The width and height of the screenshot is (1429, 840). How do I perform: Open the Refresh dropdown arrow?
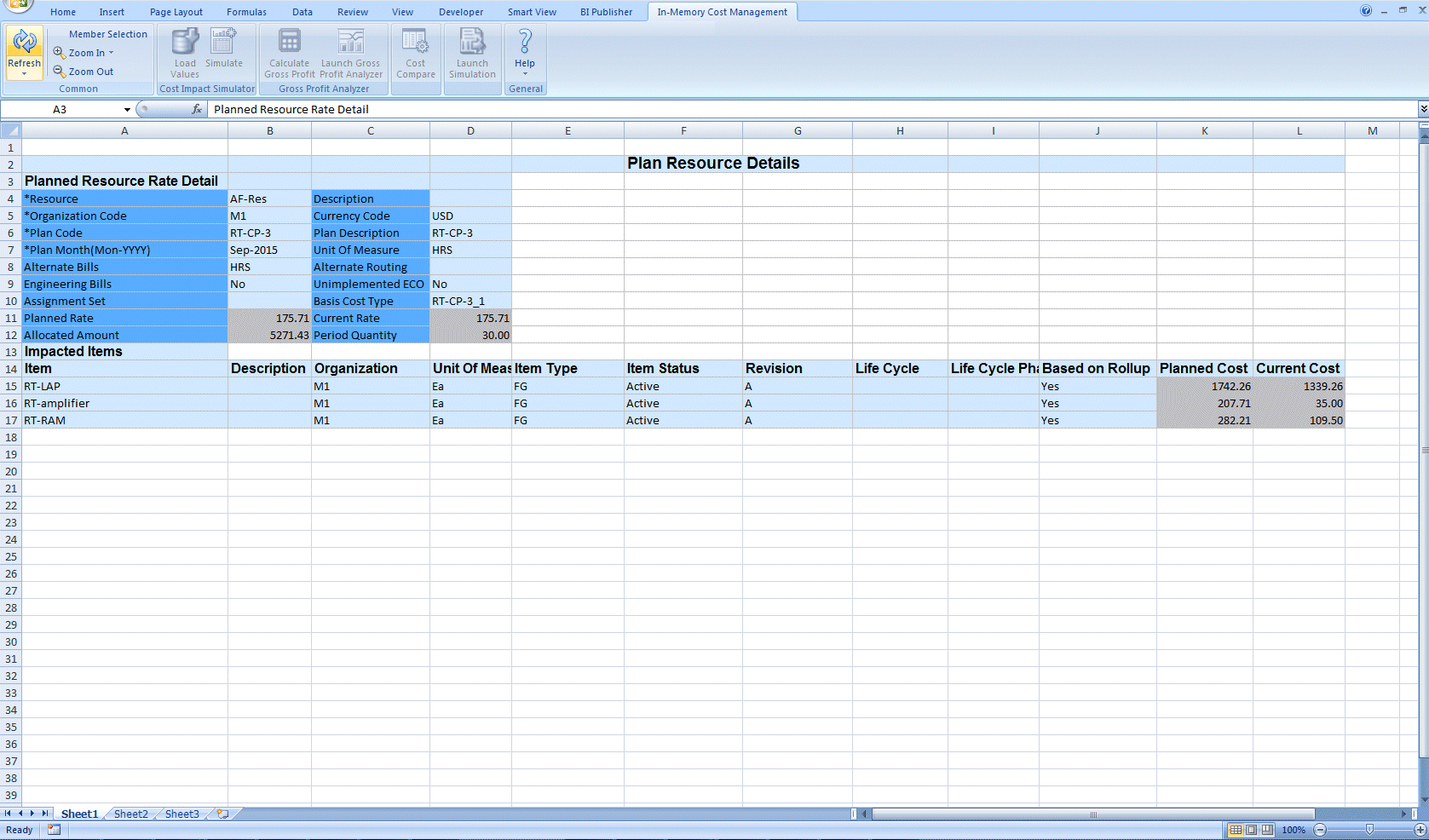pyautogui.click(x=24, y=74)
